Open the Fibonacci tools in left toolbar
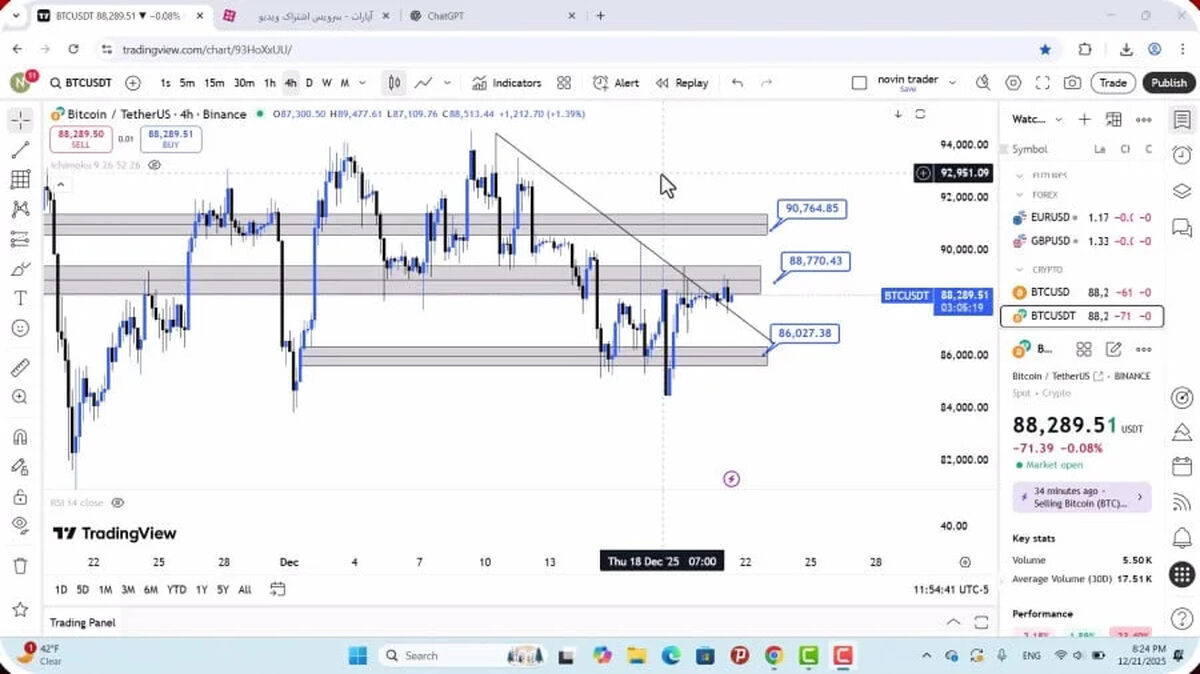 click(x=20, y=180)
